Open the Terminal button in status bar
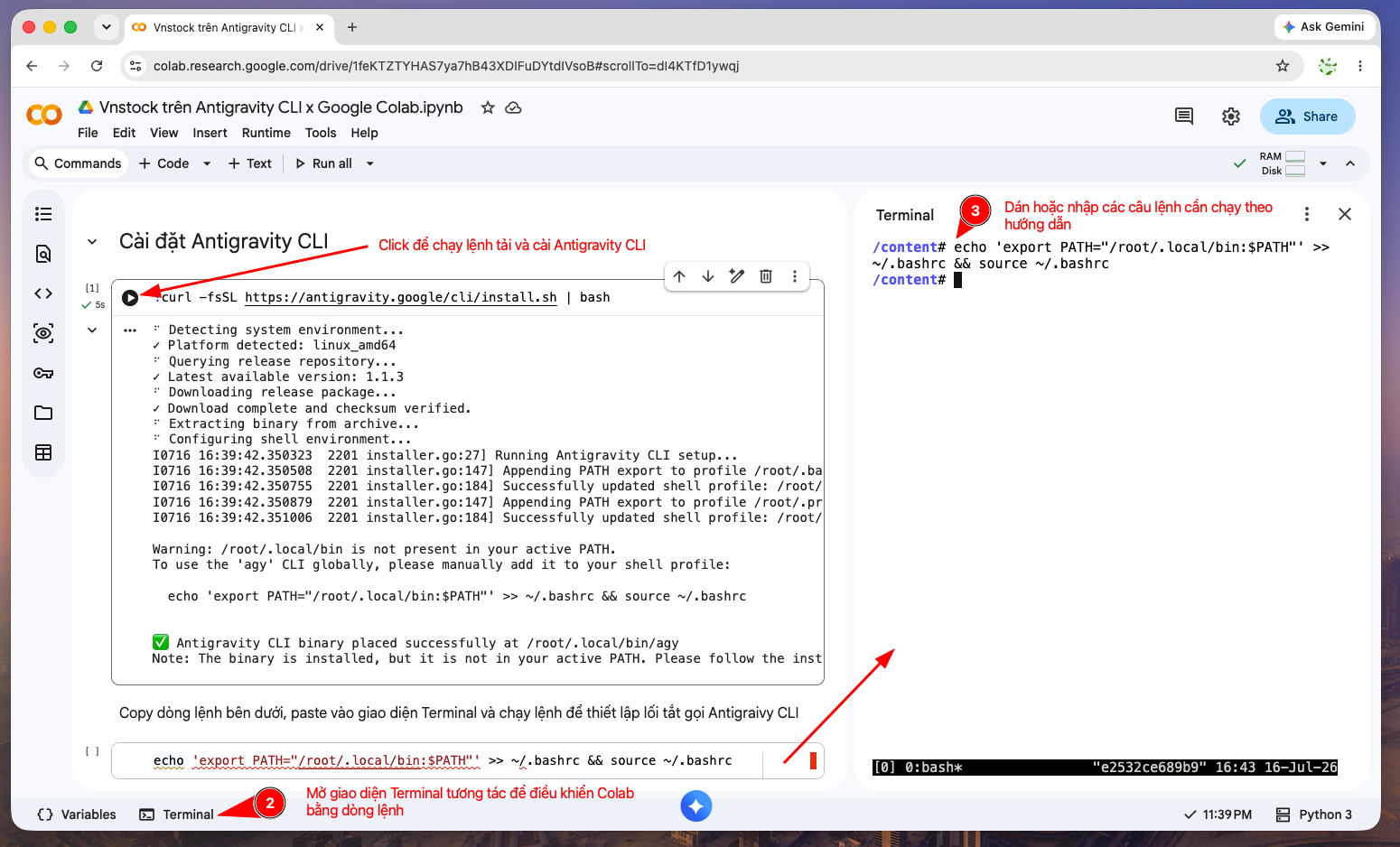Screen dimensions: 1400x847 coord(177,814)
